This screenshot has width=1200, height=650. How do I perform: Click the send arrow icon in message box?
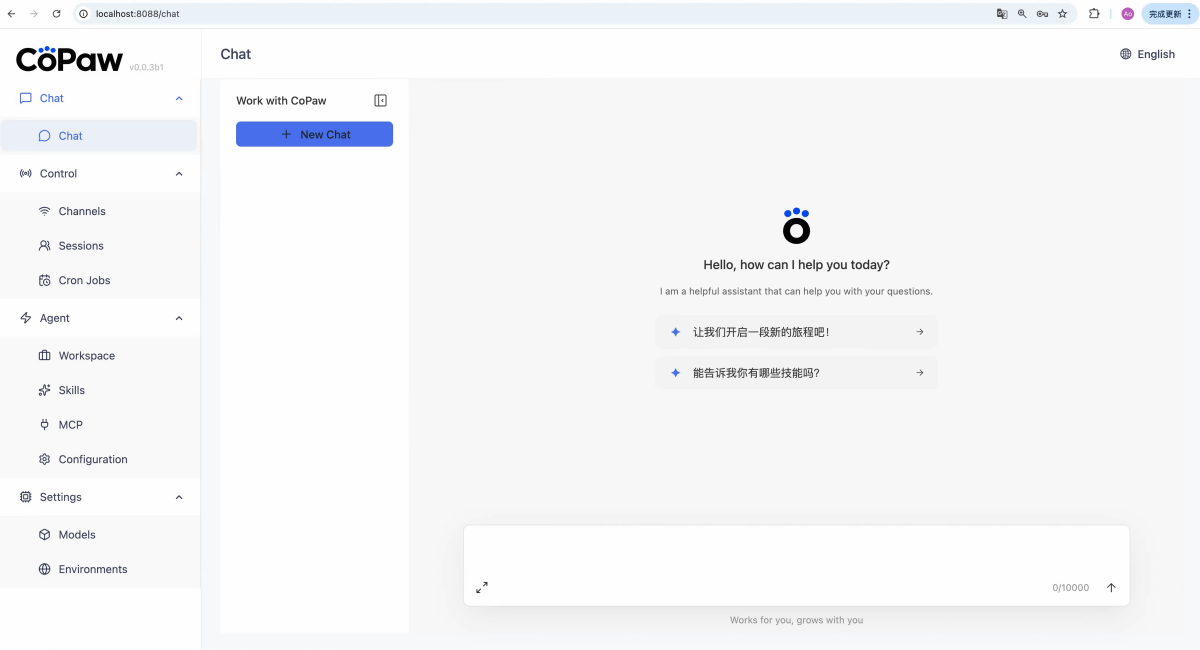tap(1111, 588)
